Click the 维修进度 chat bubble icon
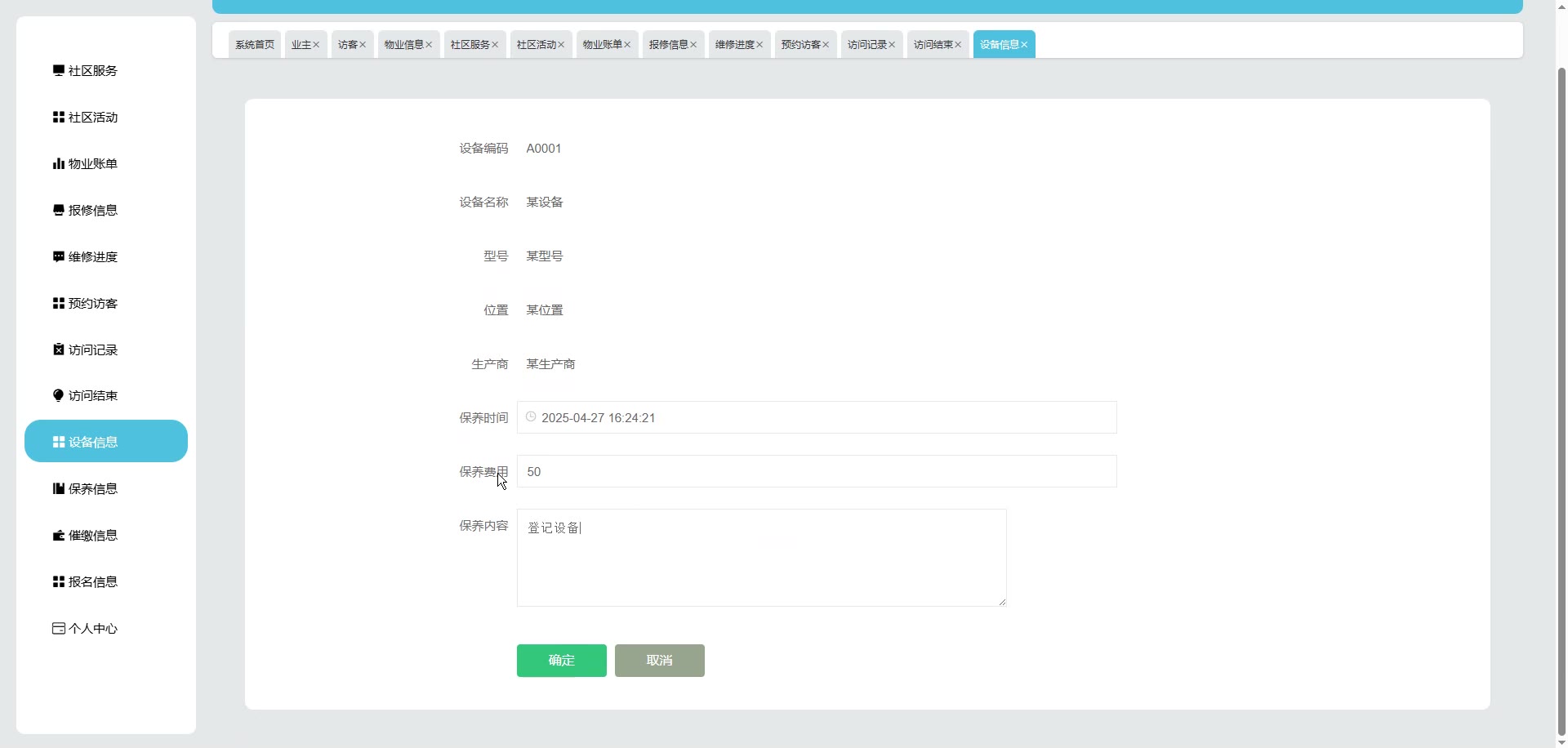 point(58,257)
